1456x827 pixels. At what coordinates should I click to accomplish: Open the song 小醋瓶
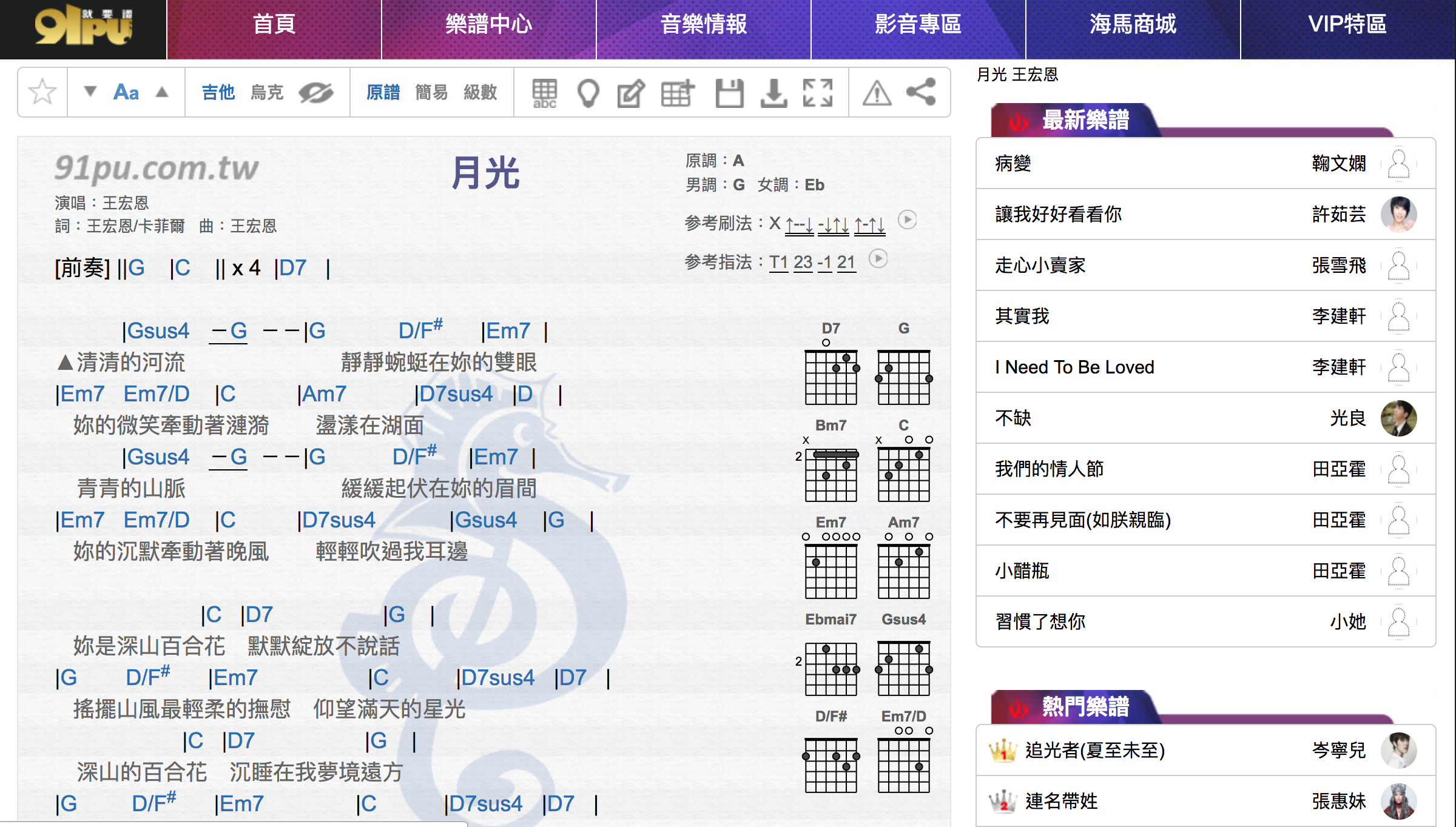coord(1205,571)
